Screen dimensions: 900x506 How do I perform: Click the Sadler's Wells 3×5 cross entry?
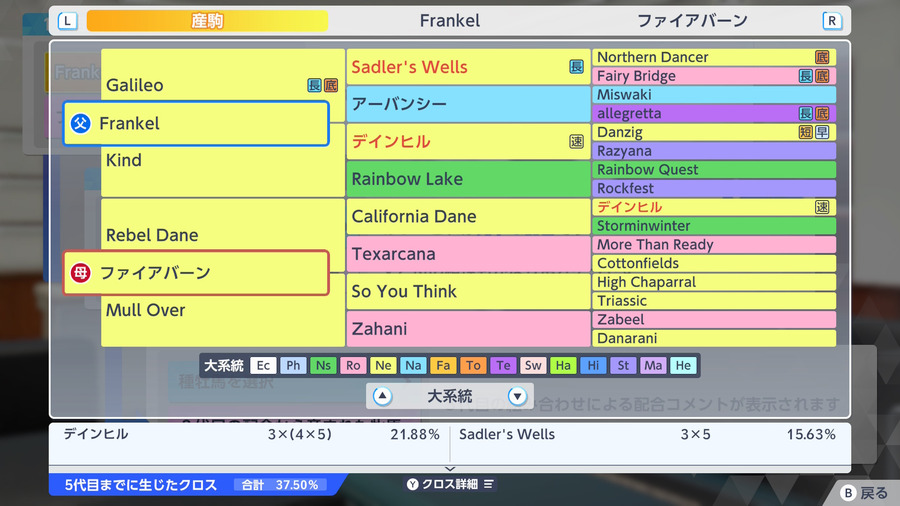coord(647,434)
